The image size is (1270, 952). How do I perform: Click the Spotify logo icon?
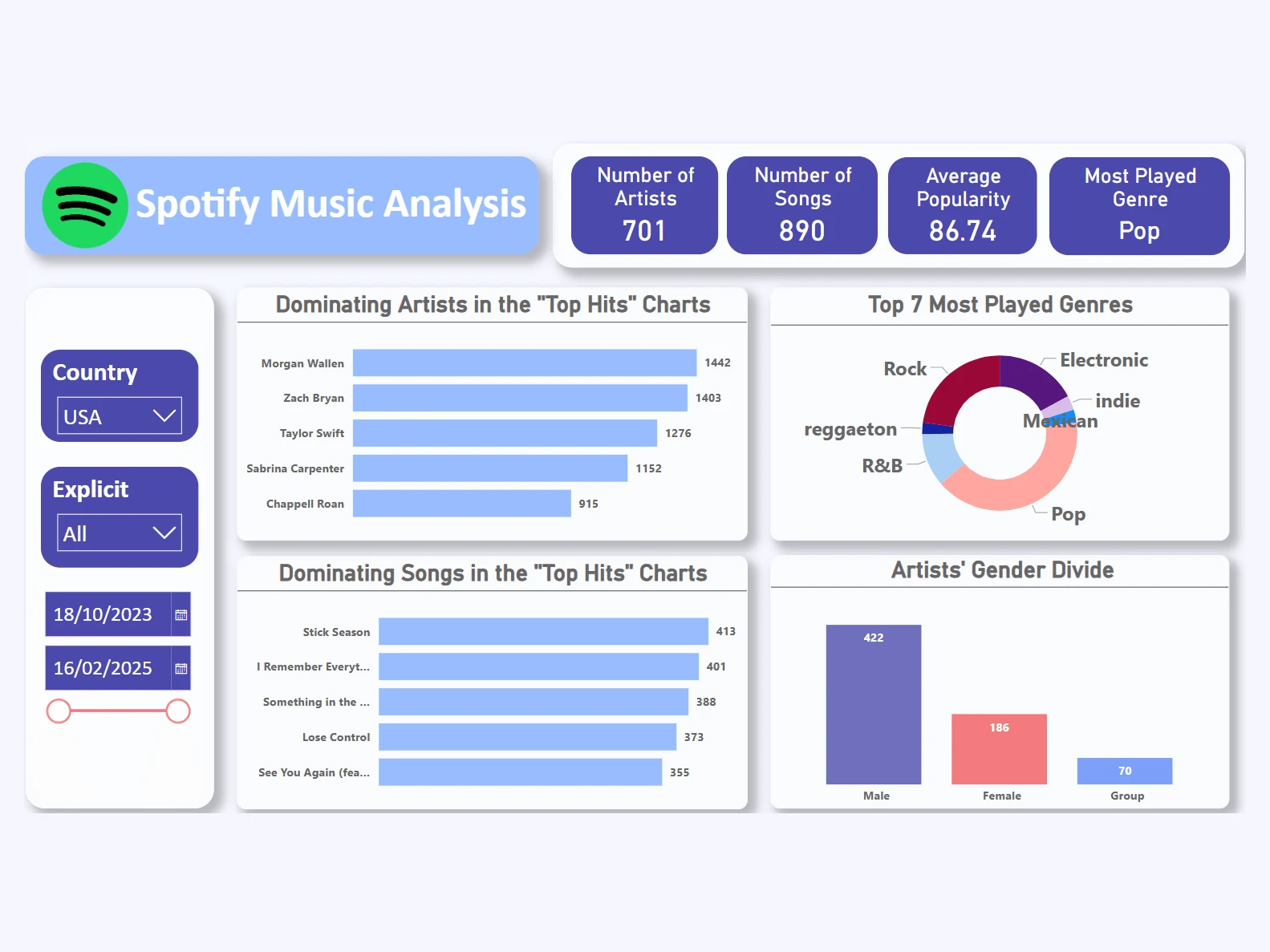(x=85, y=205)
